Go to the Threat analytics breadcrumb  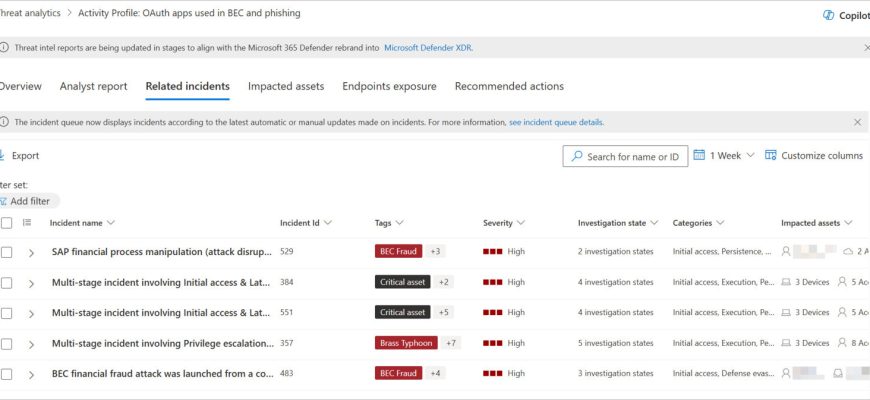pyautogui.click(x=30, y=13)
